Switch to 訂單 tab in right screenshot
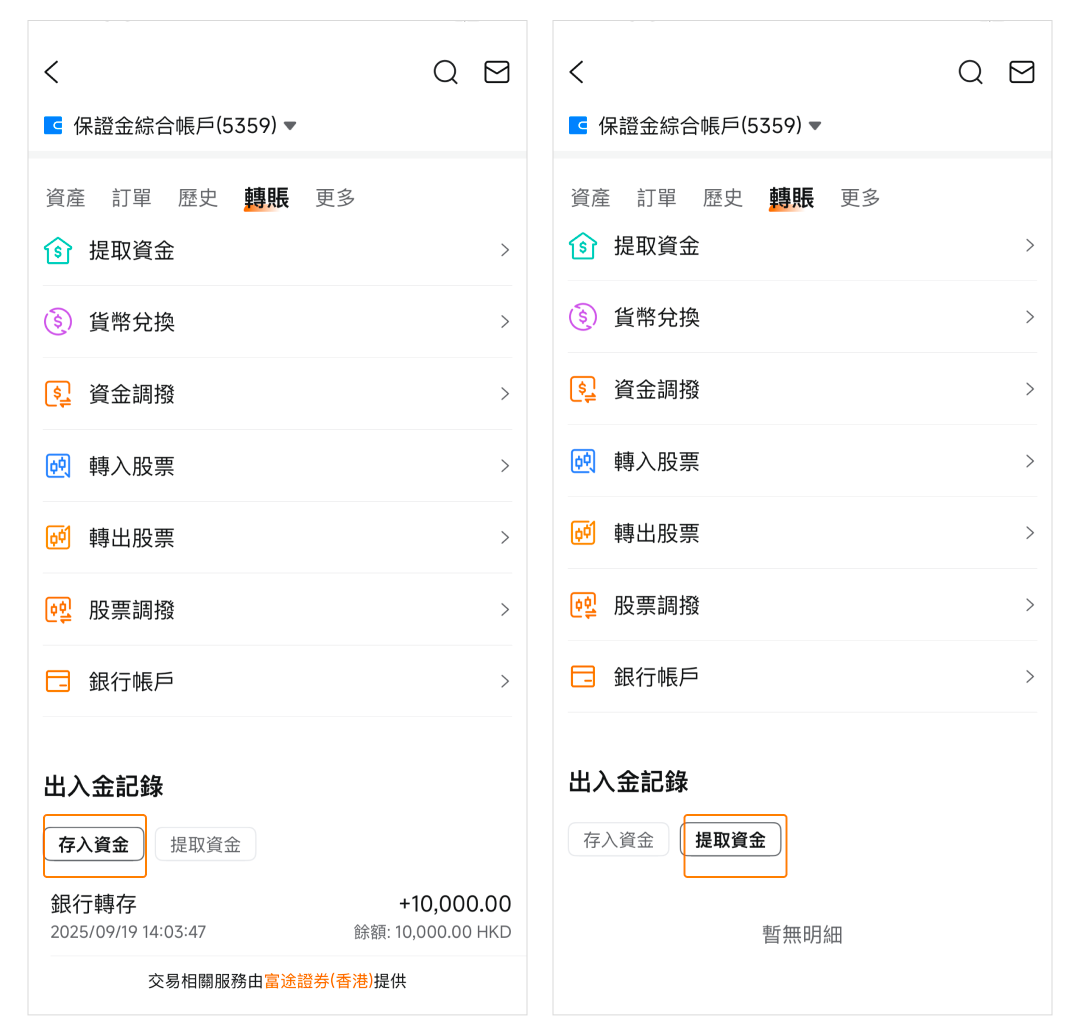Viewport: 1080px width, 1036px height. (x=657, y=198)
